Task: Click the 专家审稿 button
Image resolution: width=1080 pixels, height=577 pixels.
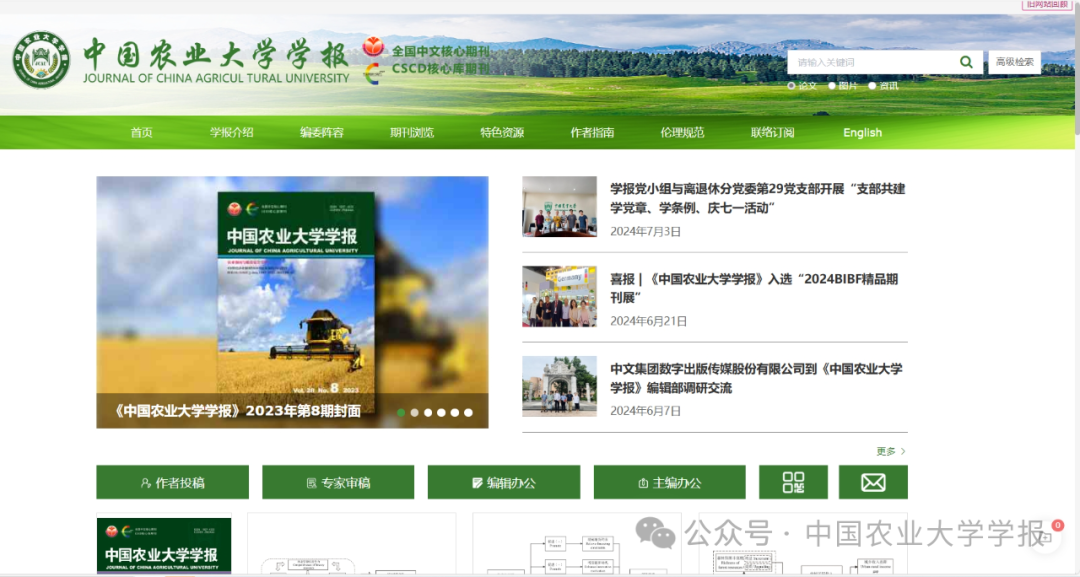Action: click(x=338, y=482)
